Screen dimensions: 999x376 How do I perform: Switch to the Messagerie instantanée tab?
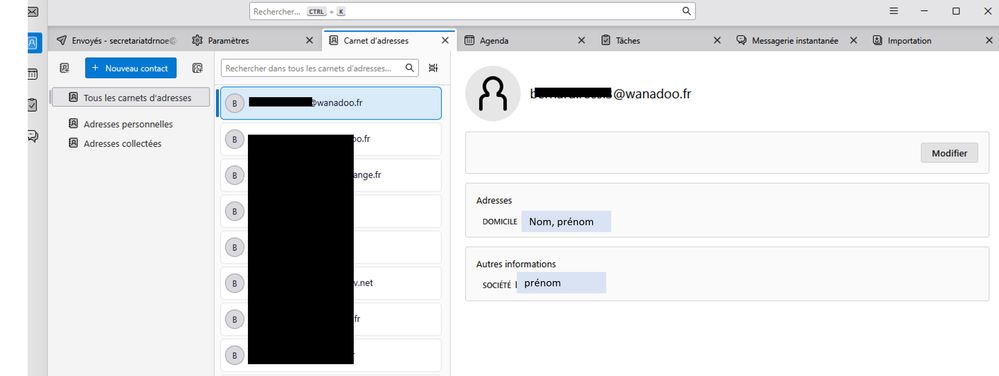point(796,40)
